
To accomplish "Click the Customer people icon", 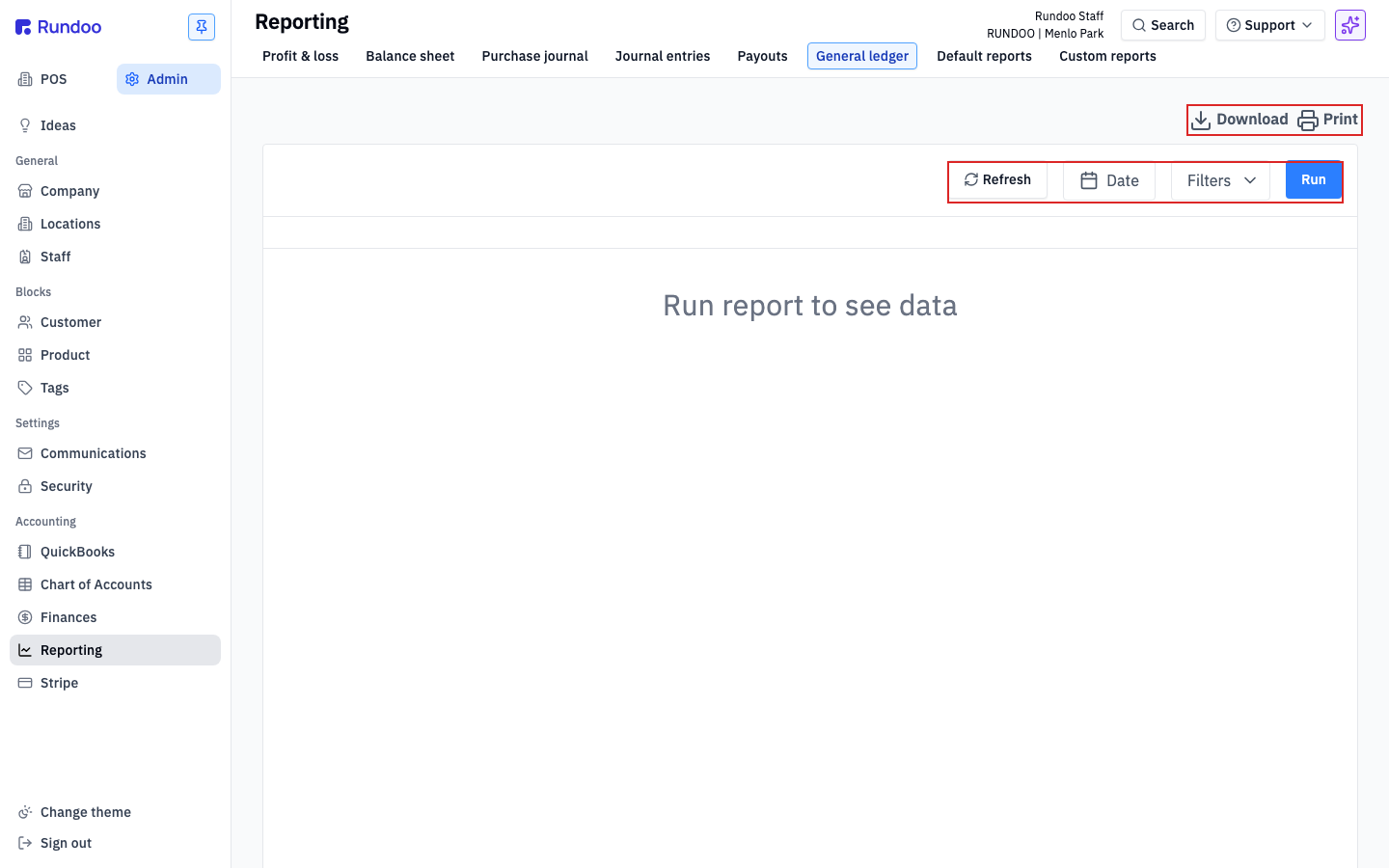I will pos(25,322).
